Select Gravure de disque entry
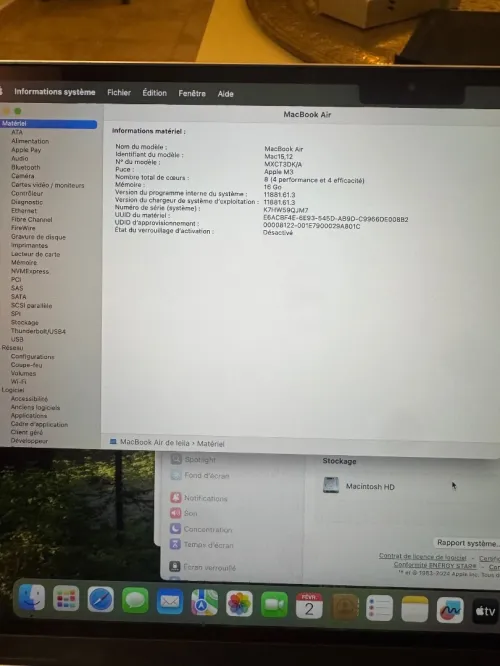 tap(38, 237)
